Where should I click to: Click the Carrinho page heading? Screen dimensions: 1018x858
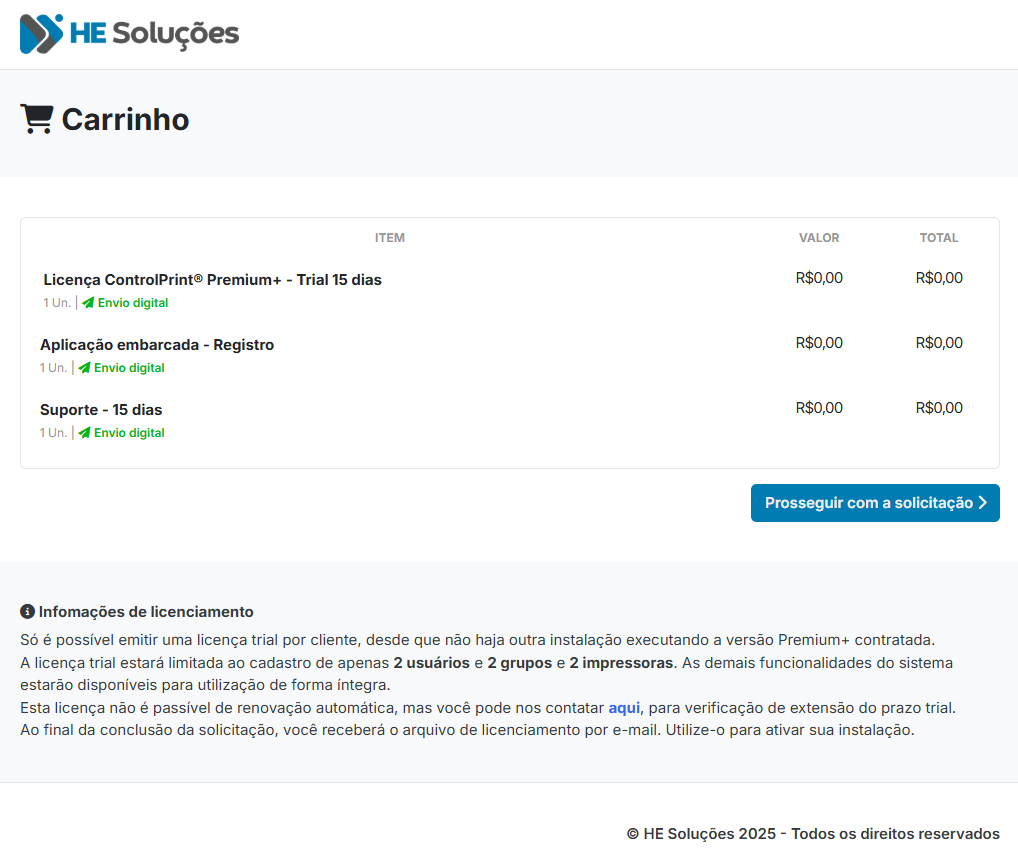[x=125, y=119]
